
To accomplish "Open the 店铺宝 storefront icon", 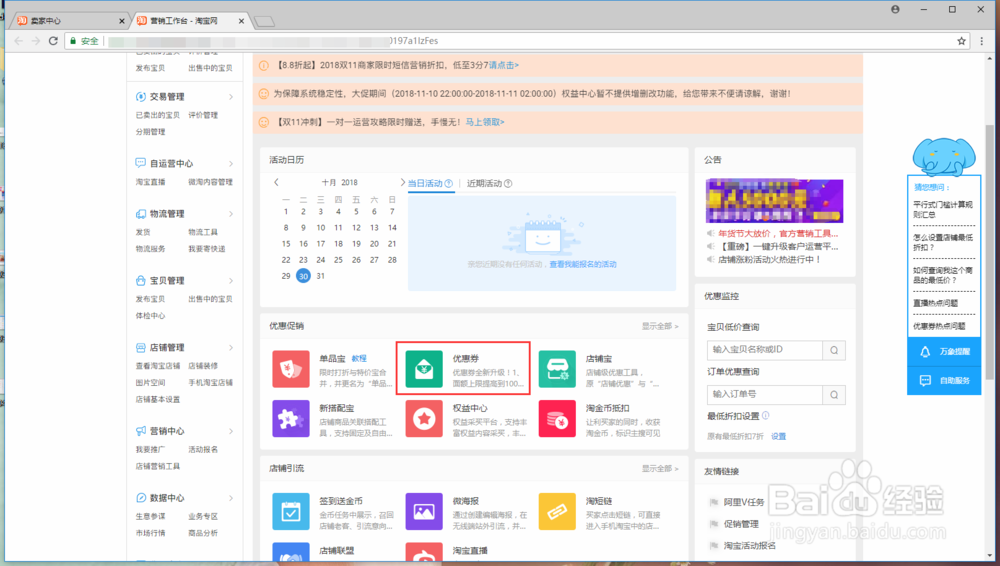I will click(x=557, y=369).
